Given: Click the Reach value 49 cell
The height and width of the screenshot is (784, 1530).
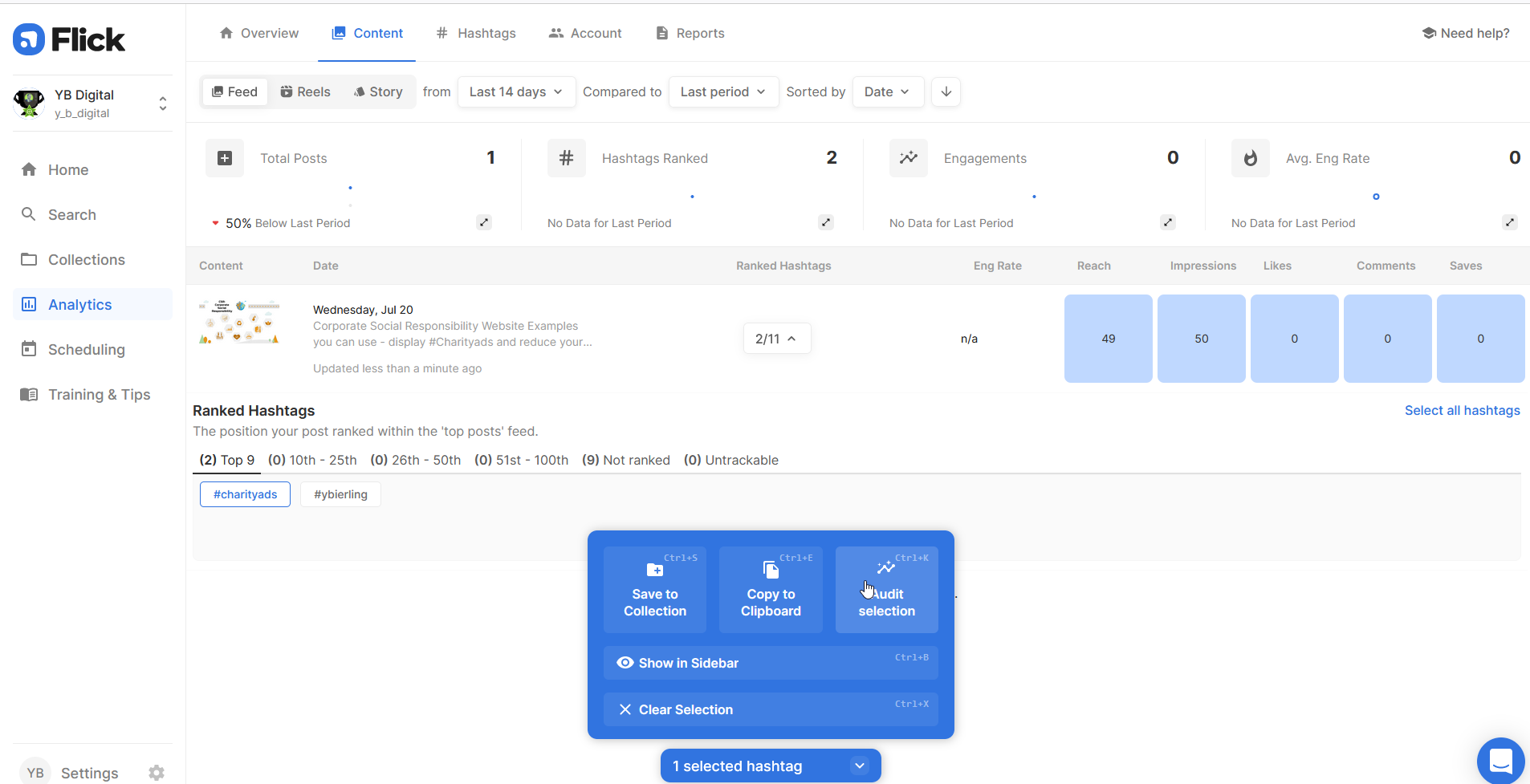Looking at the screenshot, I should [1108, 339].
